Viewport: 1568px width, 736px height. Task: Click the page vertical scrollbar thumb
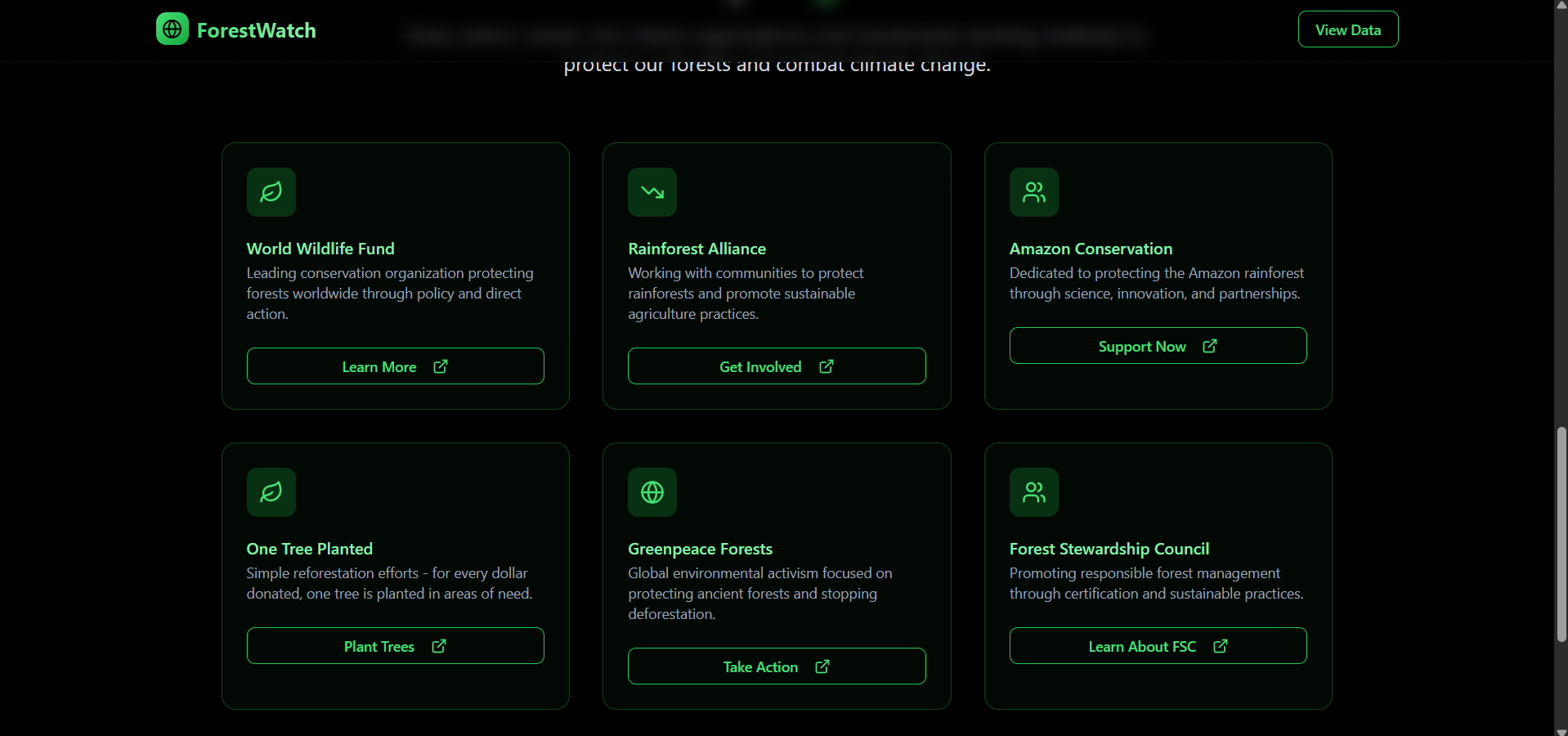[x=1561, y=534]
